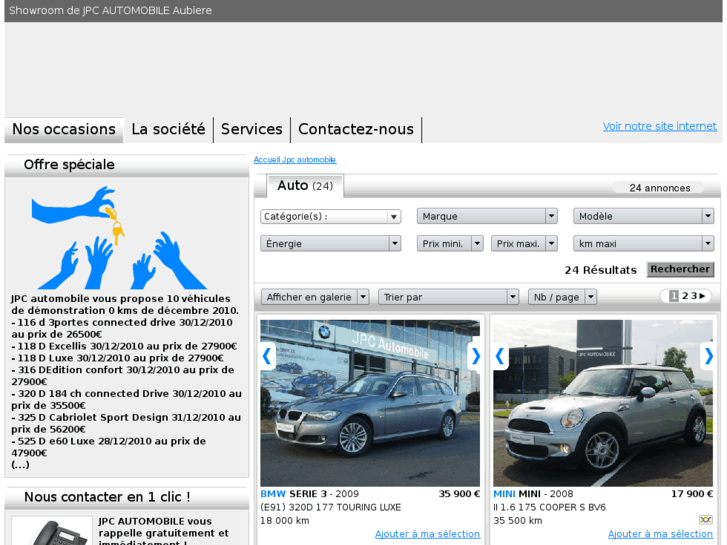Click the 24 Résultats label

click(x=600, y=270)
